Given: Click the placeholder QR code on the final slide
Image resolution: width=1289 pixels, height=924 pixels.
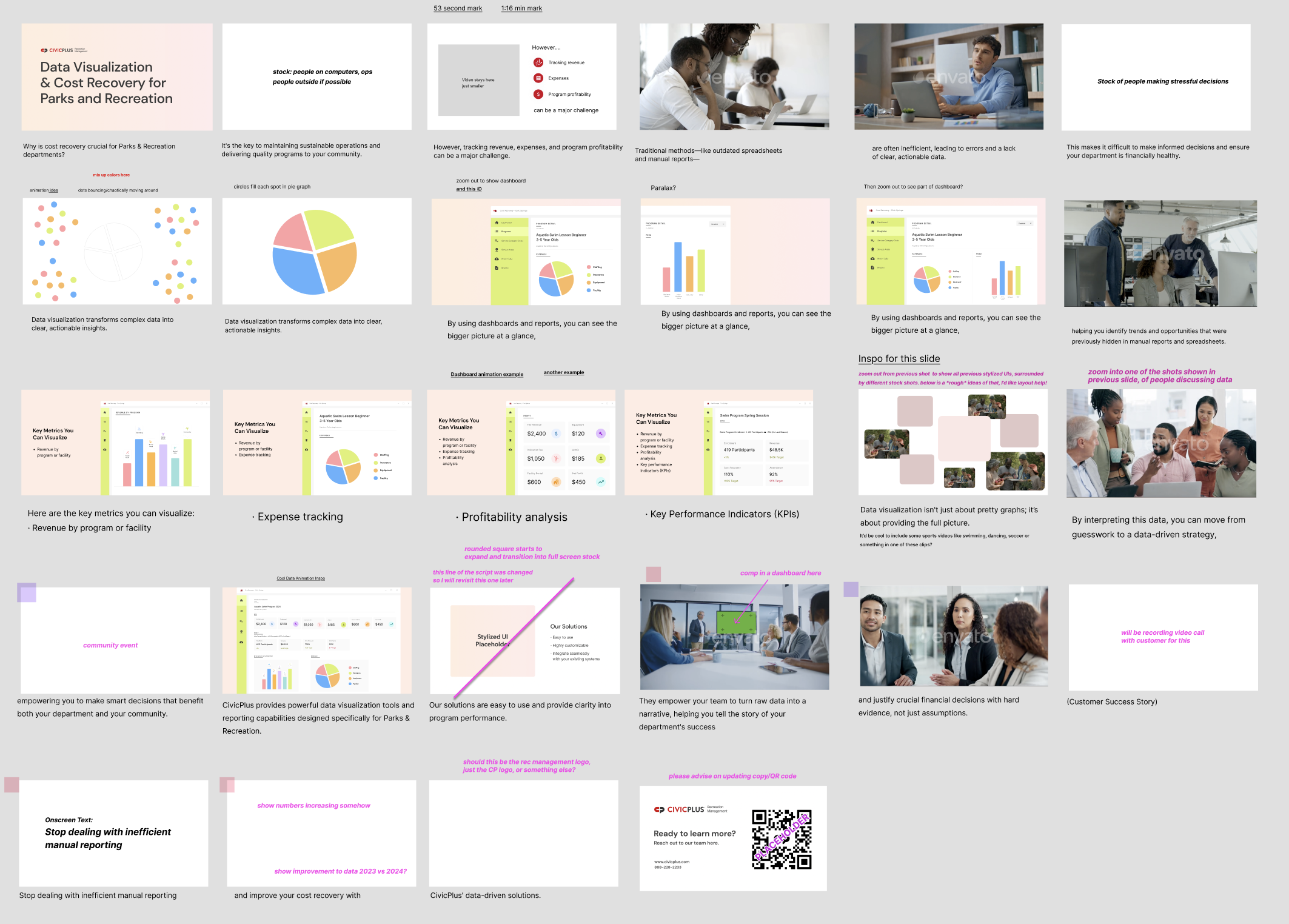Looking at the screenshot, I should [782, 839].
